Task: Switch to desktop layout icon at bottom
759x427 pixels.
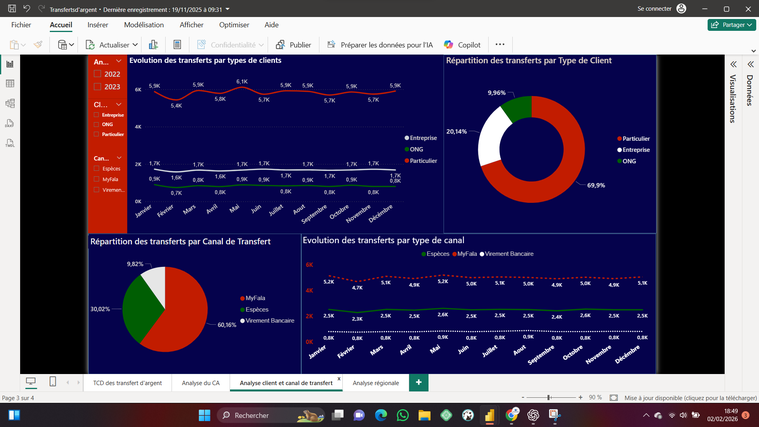Action: [31, 382]
